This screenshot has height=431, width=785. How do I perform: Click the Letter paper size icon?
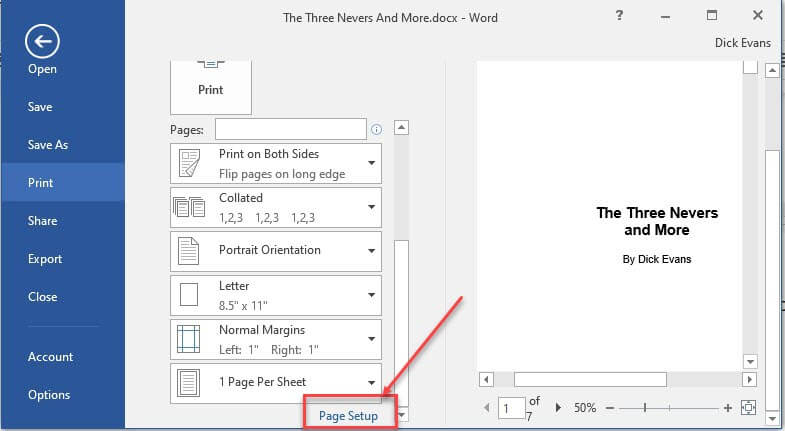click(189, 294)
